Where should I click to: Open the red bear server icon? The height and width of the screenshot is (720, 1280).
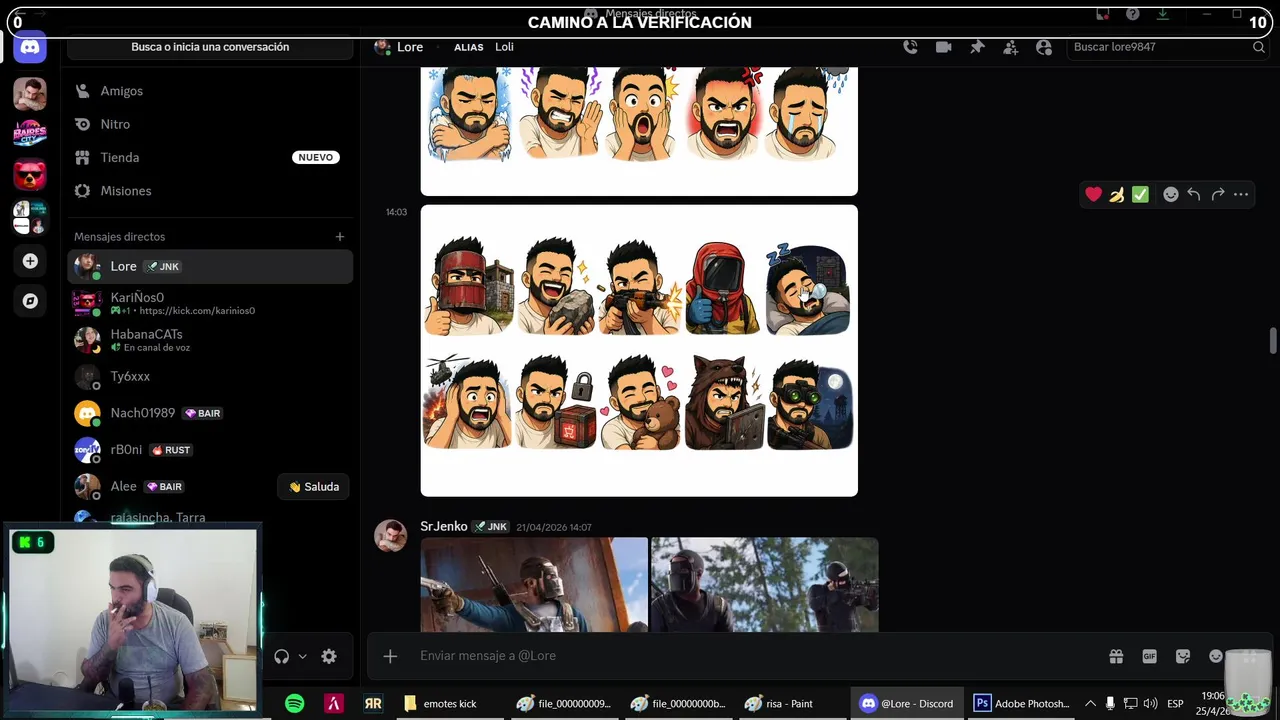[30, 175]
